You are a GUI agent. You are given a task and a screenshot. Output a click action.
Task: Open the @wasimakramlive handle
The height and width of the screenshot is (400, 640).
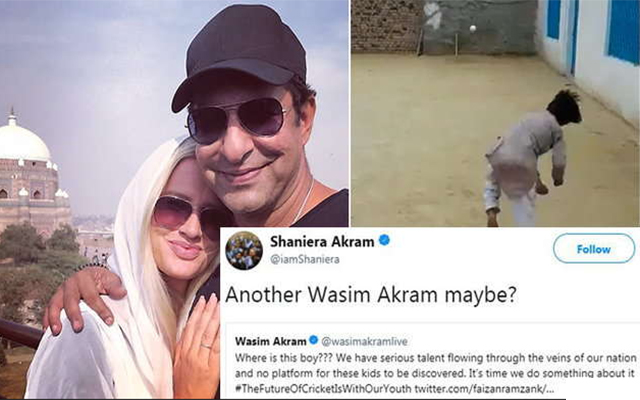(364, 341)
